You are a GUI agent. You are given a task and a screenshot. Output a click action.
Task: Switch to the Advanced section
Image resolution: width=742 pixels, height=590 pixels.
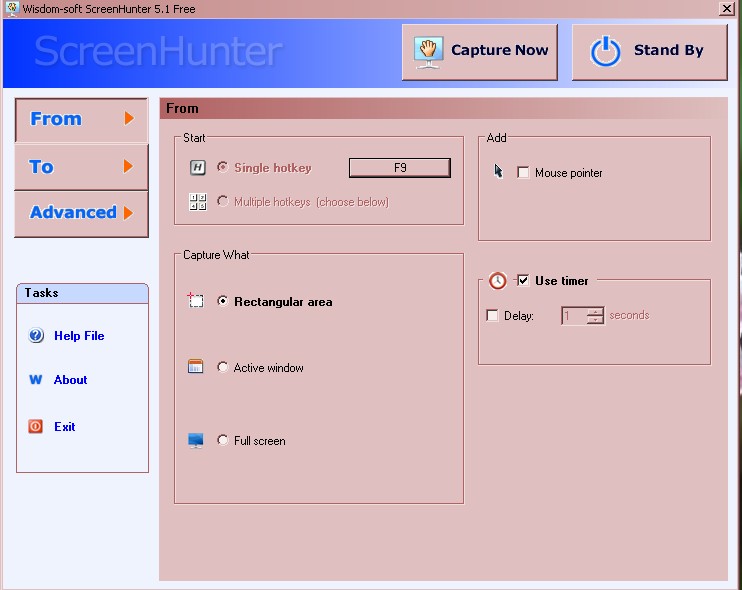(x=81, y=214)
